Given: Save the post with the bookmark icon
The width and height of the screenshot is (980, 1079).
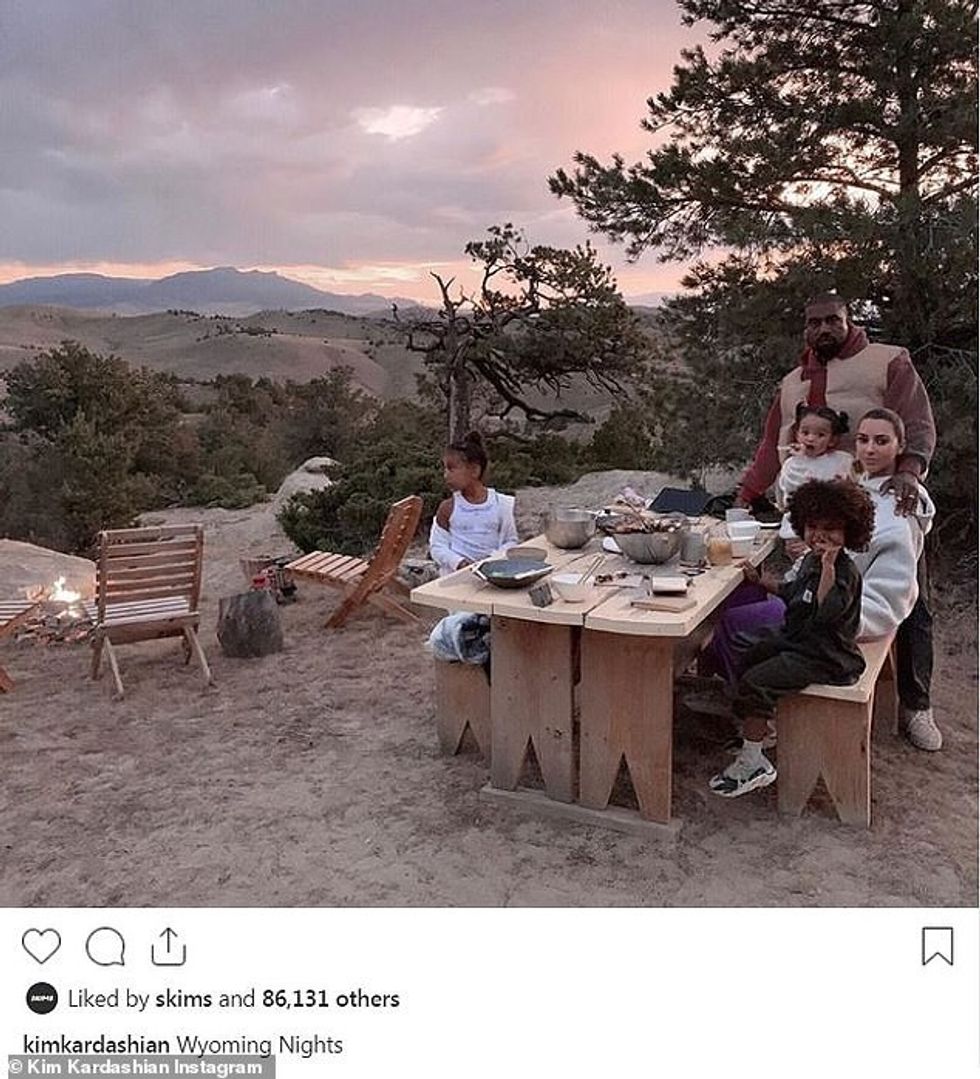Looking at the screenshot, I should pos(937,946).
